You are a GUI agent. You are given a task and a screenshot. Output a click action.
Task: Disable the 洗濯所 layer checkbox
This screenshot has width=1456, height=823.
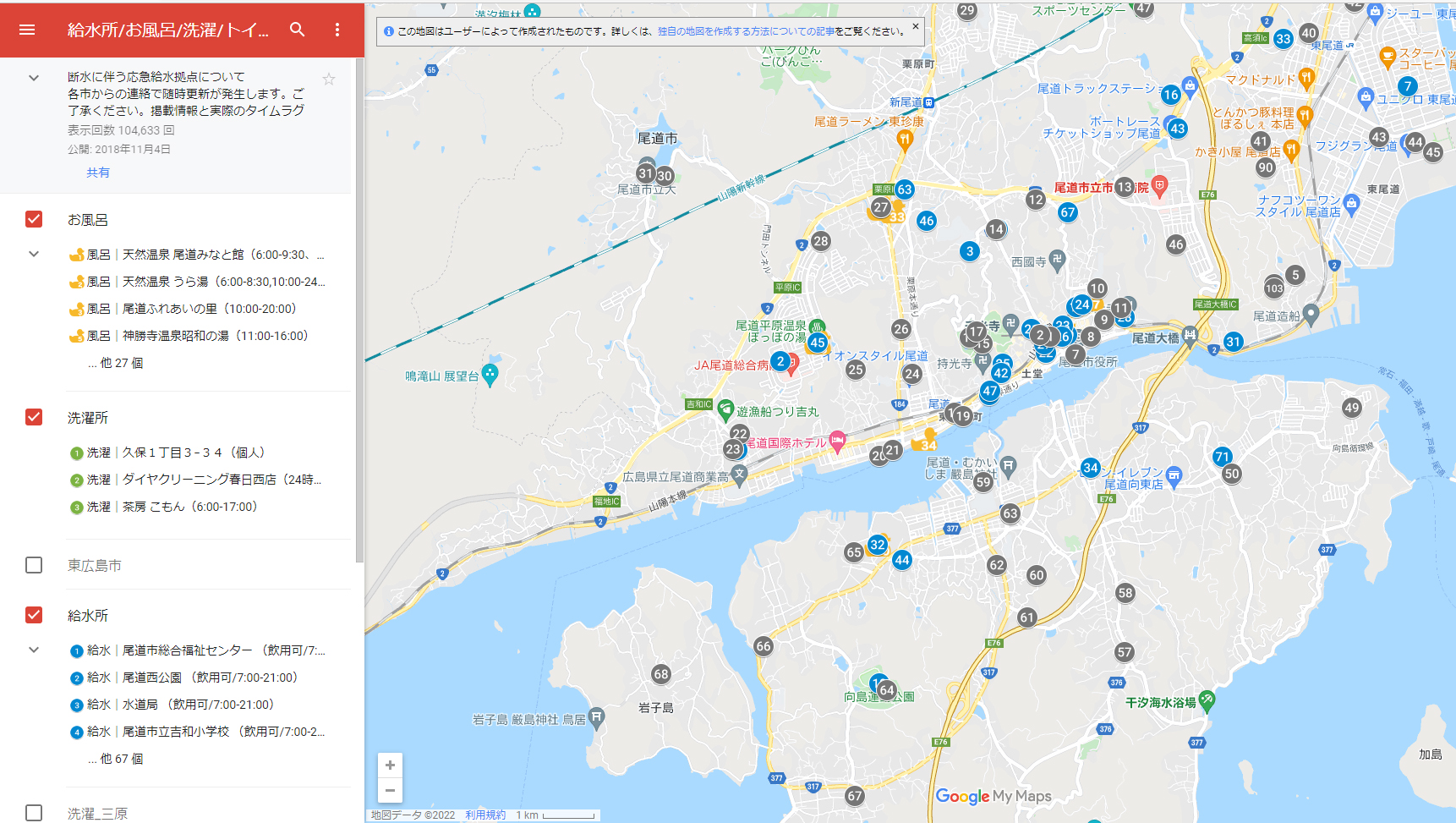34,417
